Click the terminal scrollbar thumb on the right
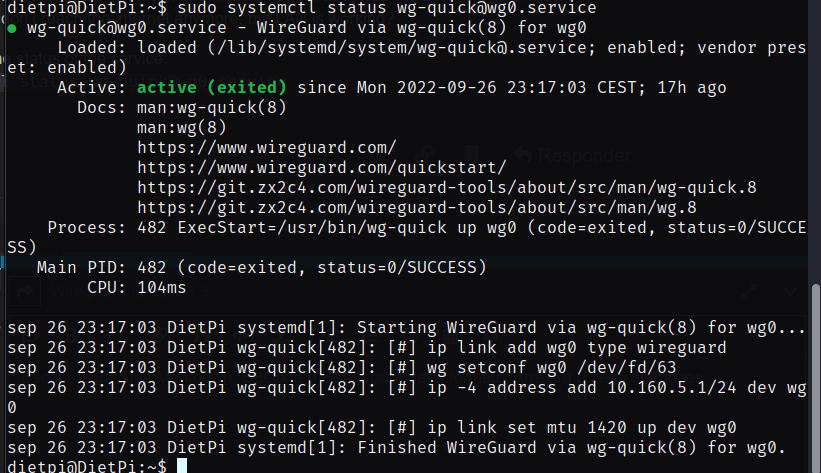Image resolution: width=821 pixels, height=473 pixels. [x=816, y=377]
